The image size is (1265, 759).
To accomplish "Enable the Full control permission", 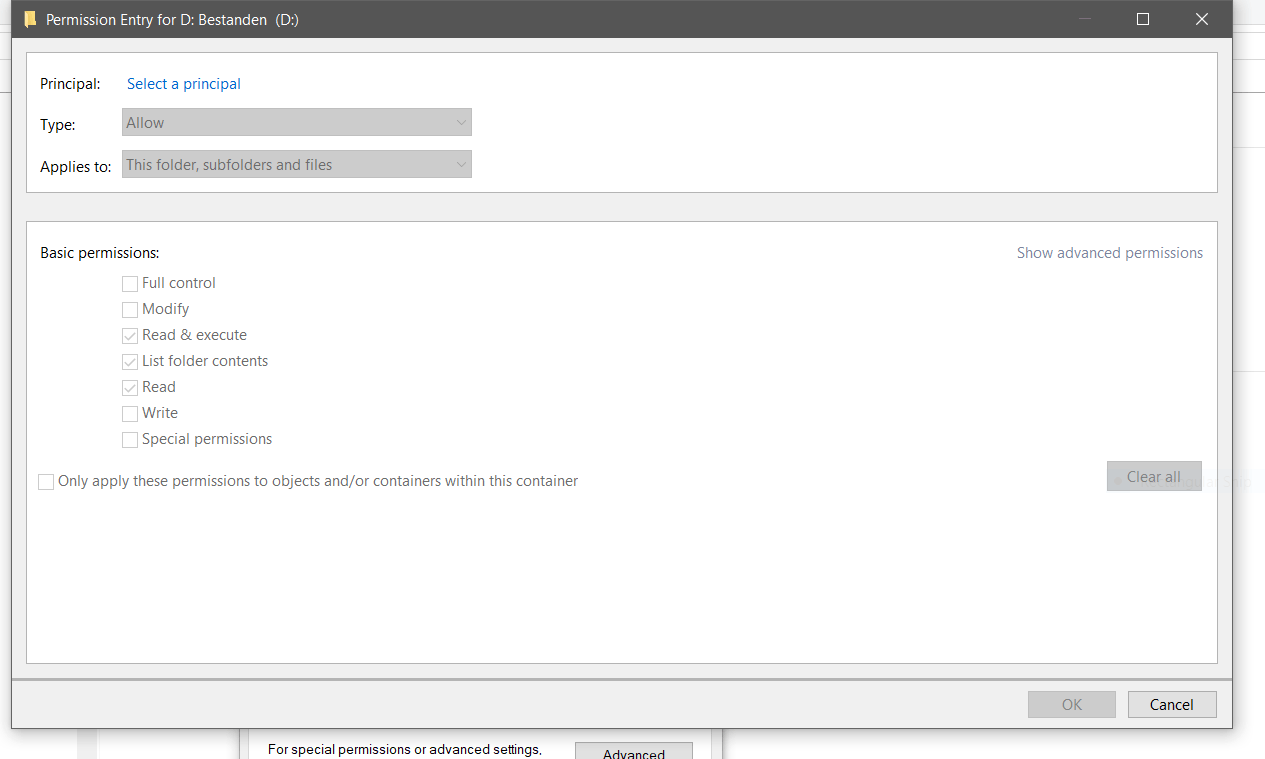I will point(129,283).
